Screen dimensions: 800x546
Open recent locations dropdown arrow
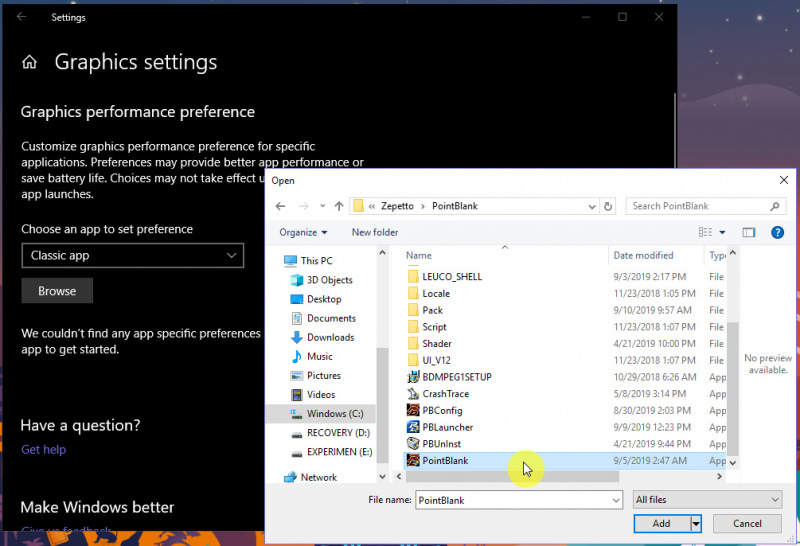pos(322,206)
